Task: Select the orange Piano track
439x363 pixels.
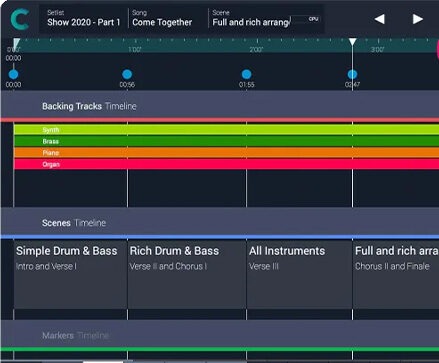Action: coord(226,153)
